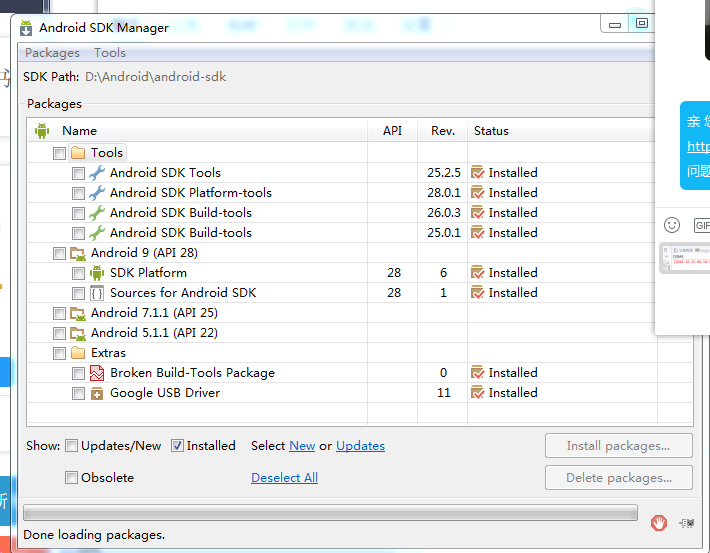The image size is (710, 553).
Task: Click the Broken Build-Tools Package icon
Action: pos(97,373)
